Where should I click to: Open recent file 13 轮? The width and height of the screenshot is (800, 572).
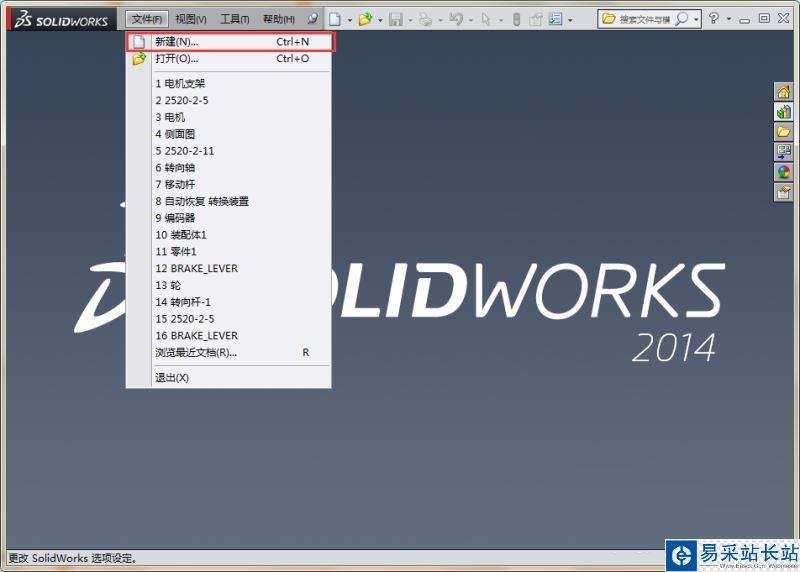[229, 285]
